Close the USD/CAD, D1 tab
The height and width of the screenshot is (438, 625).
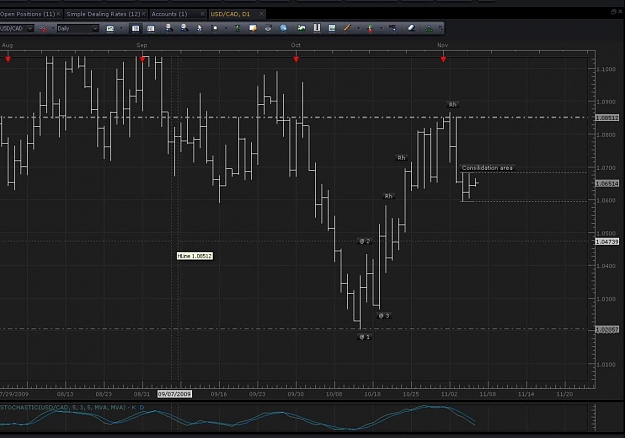point(261,14)
